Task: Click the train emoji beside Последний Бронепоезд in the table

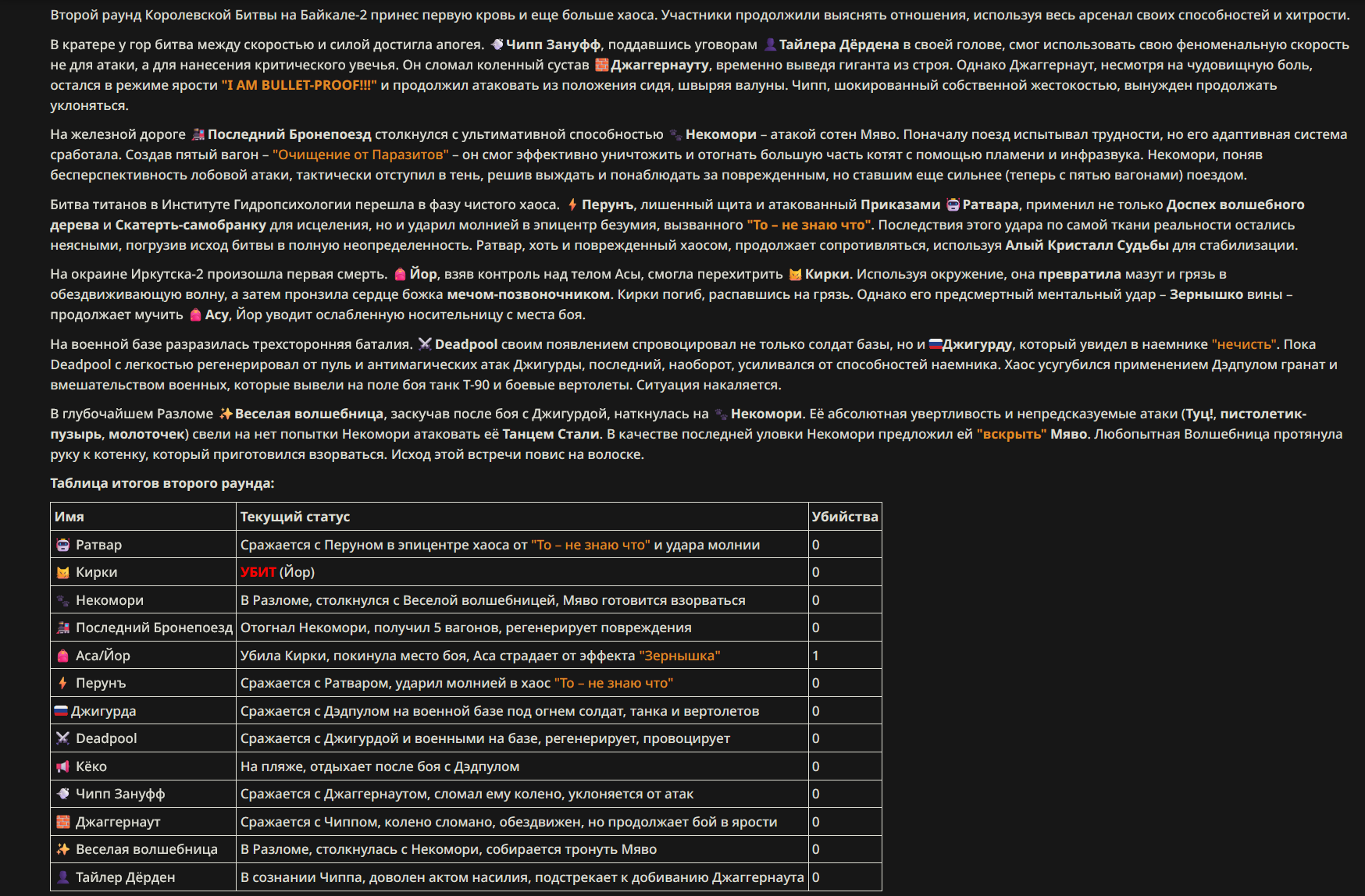Action: tap(63, 628)
